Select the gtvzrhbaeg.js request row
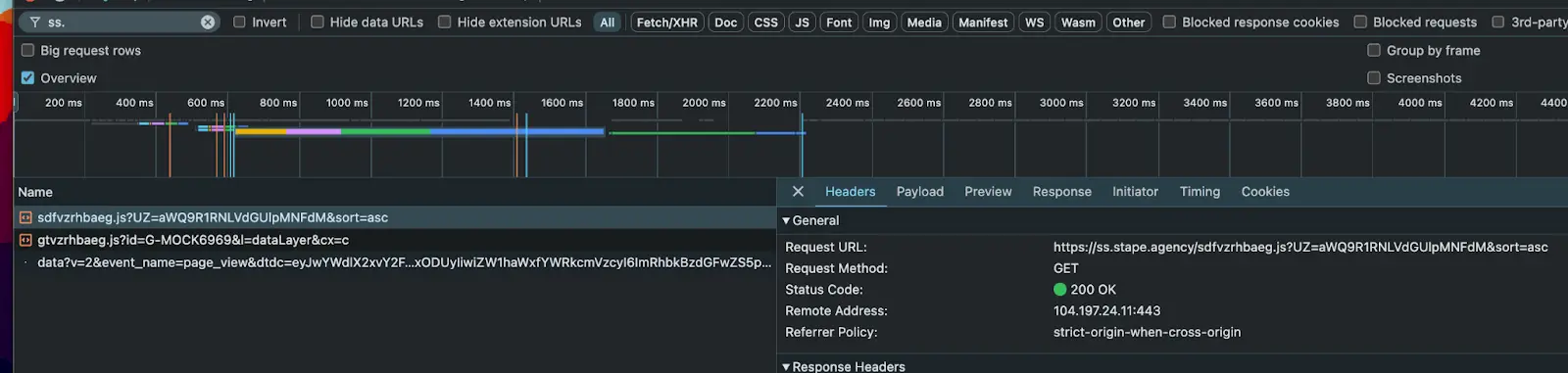The image size is (1568, 373). click(395, 240)
